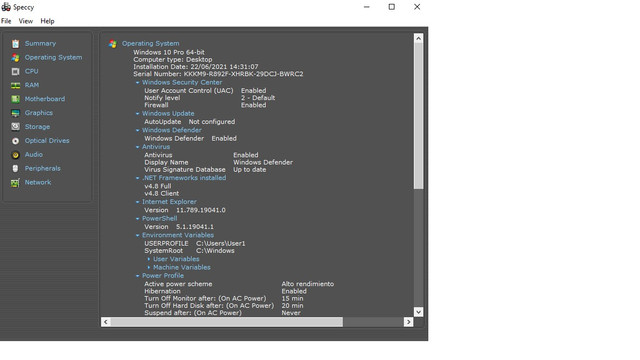The image size is (640, 360).
Task: Click the USERPROFILE path value
Action: tap(221, 244)
